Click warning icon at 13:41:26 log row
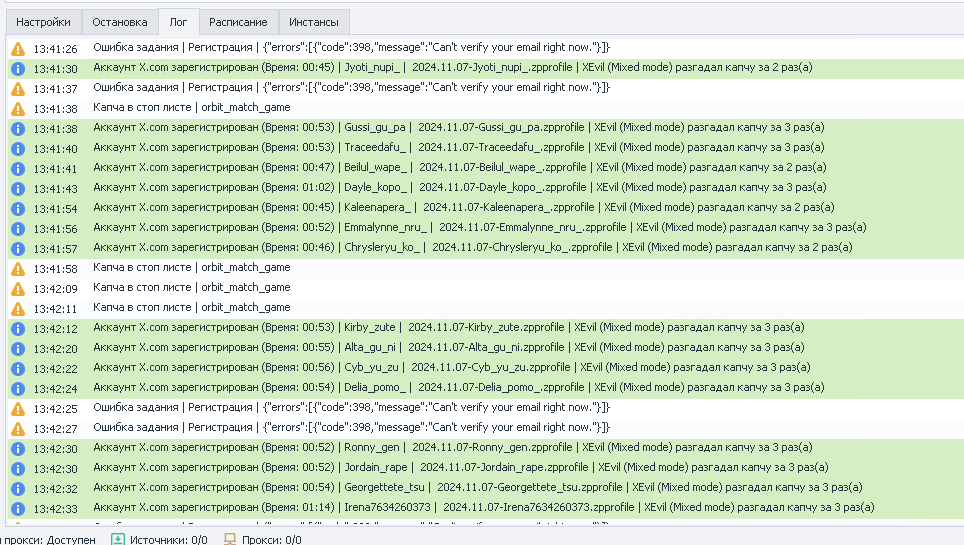 click(x=18, y=49)
